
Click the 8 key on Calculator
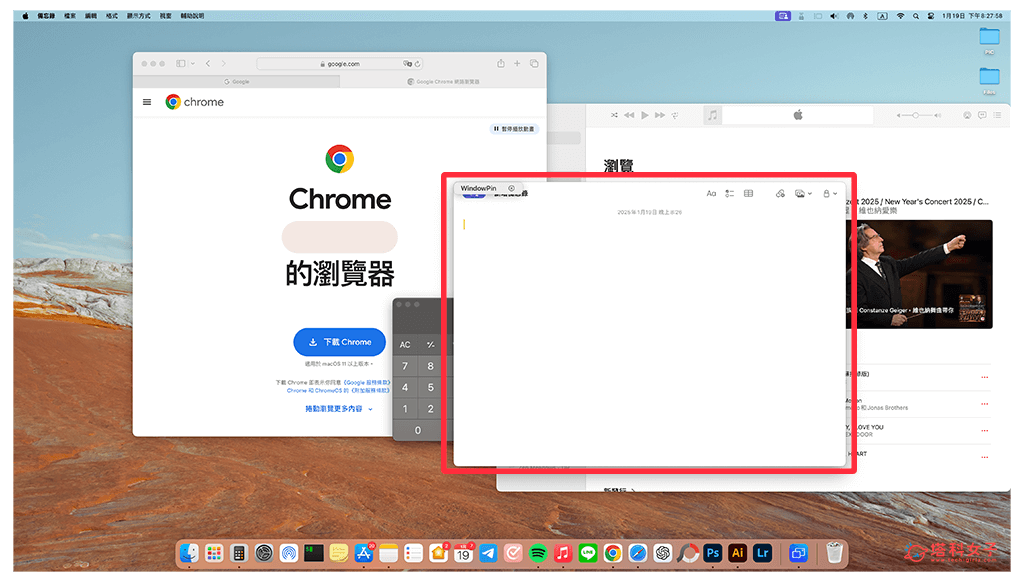(x=430, y=366)
